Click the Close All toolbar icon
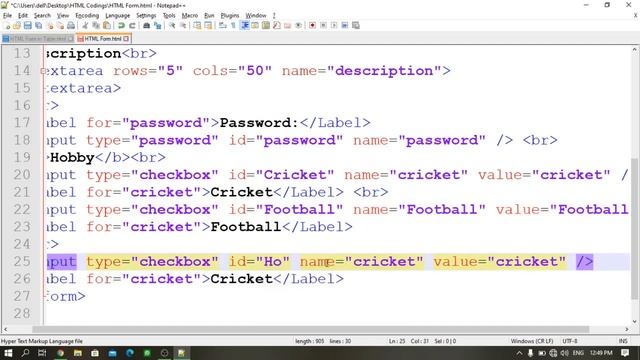 (x=60, y=25)
